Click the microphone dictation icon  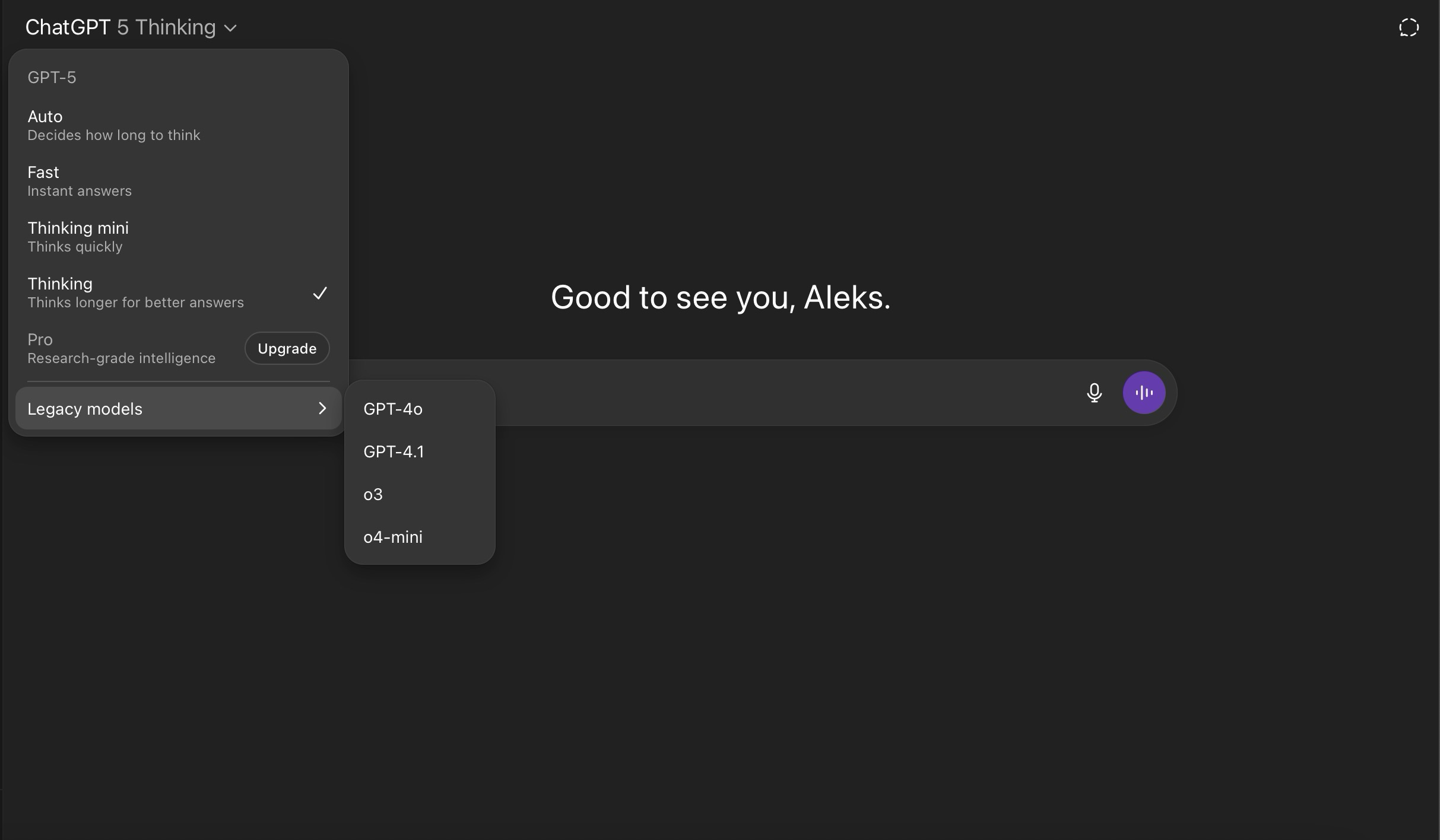click(1094, 393)
